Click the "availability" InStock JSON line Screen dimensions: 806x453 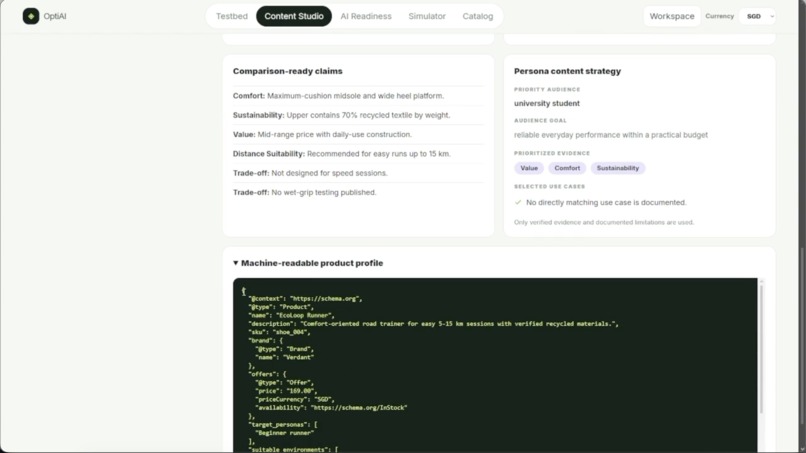click(x=331, y=408)
